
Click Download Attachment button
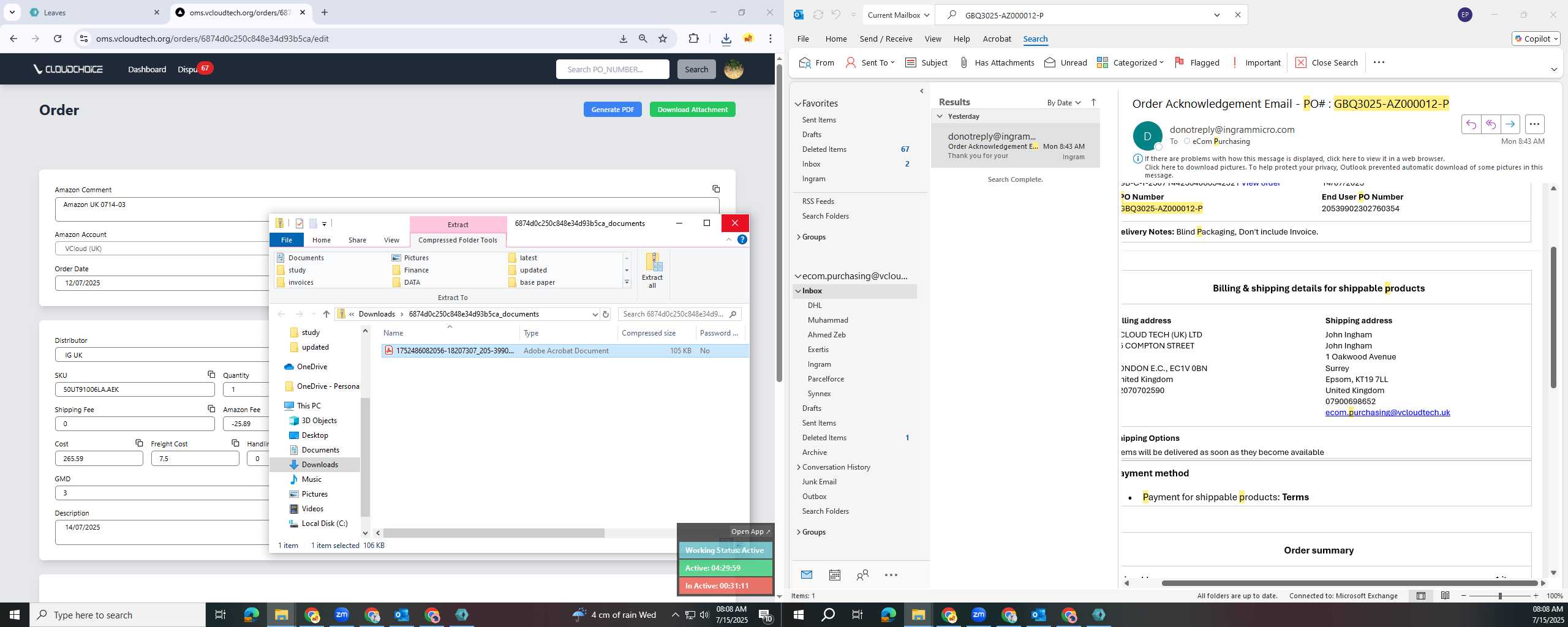(x=693, y=110)
